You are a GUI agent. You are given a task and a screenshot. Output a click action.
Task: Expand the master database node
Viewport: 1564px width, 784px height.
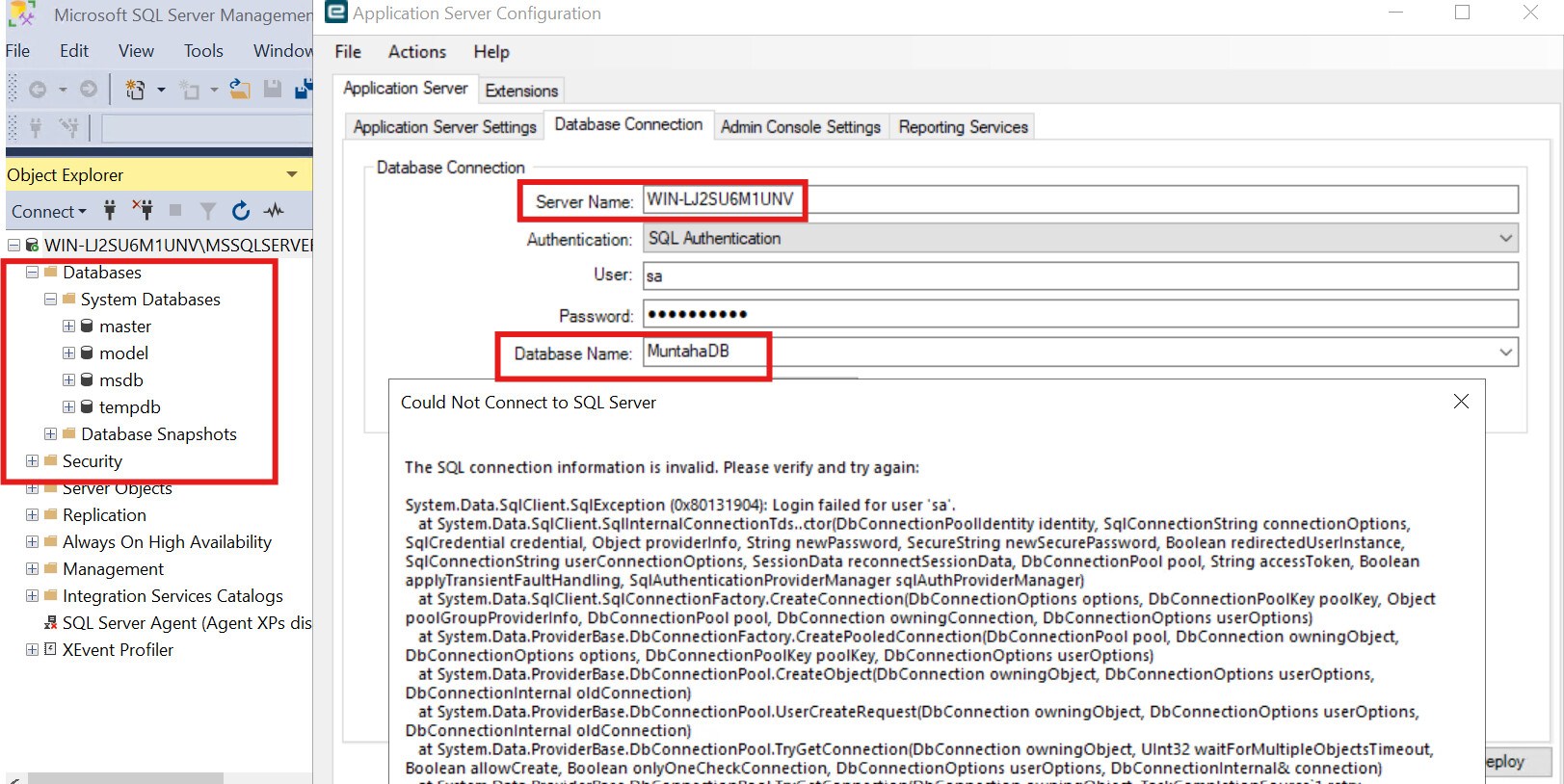click(x=68, y=327)
